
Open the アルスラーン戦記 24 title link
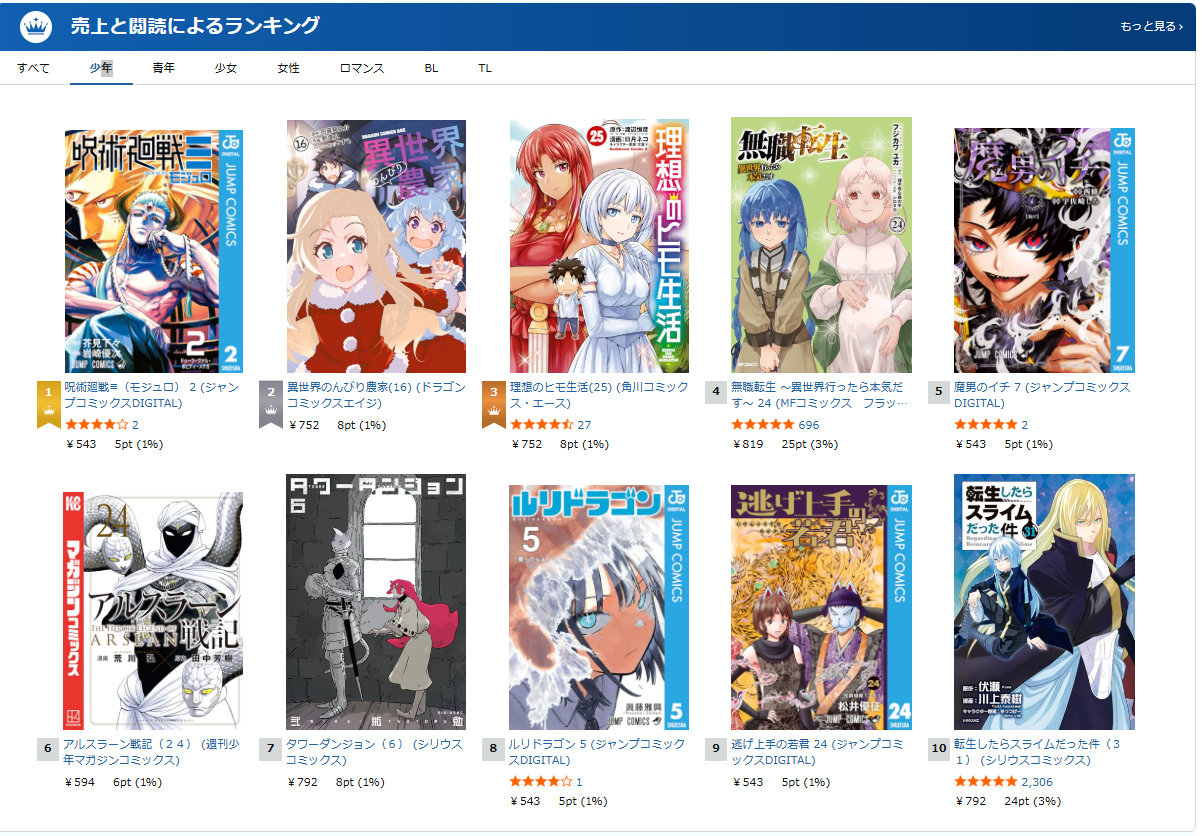(148, 752)
